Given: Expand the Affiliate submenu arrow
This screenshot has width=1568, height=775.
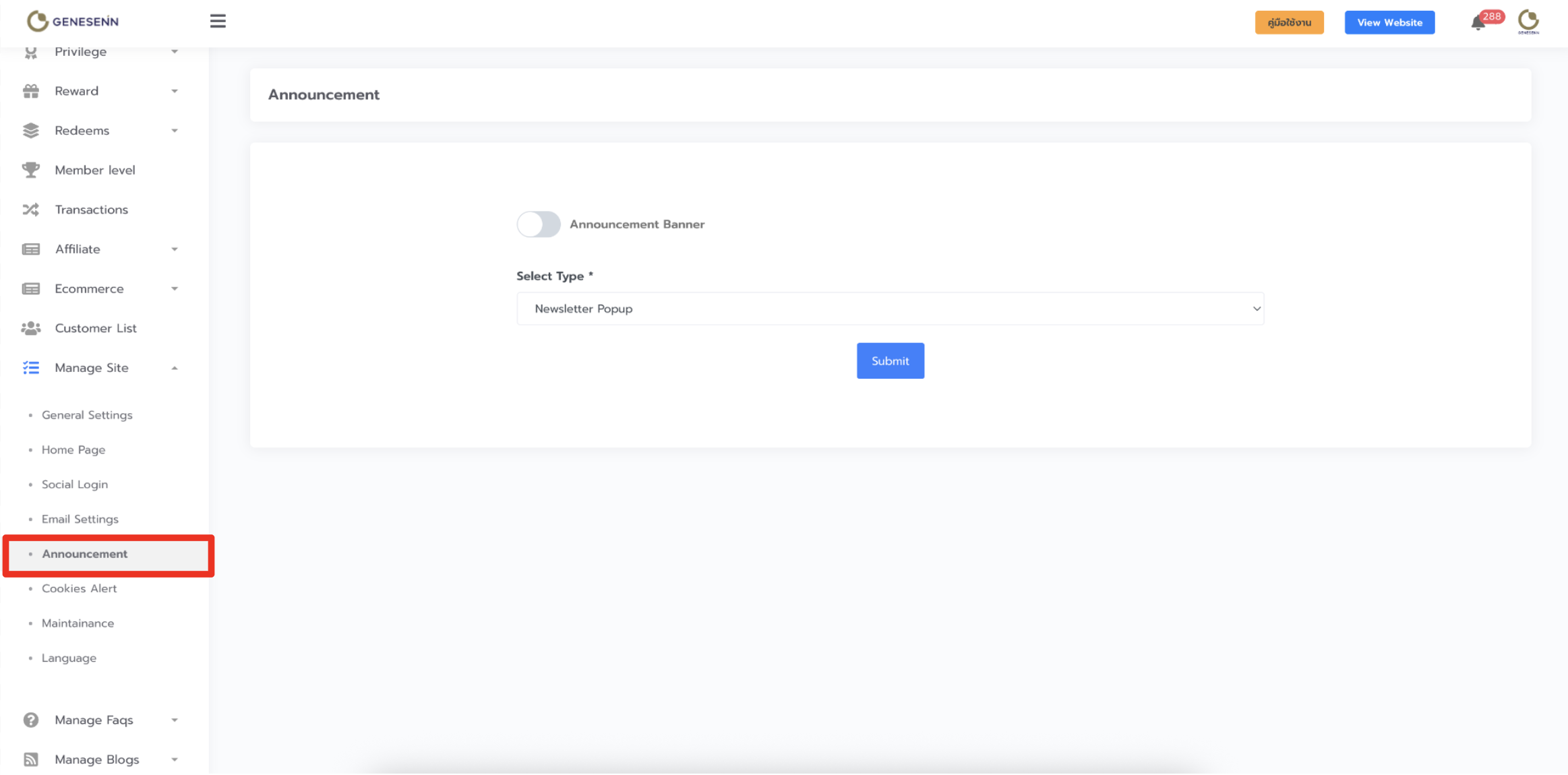Looking at the screenshot, I should (x=175, y=249).
